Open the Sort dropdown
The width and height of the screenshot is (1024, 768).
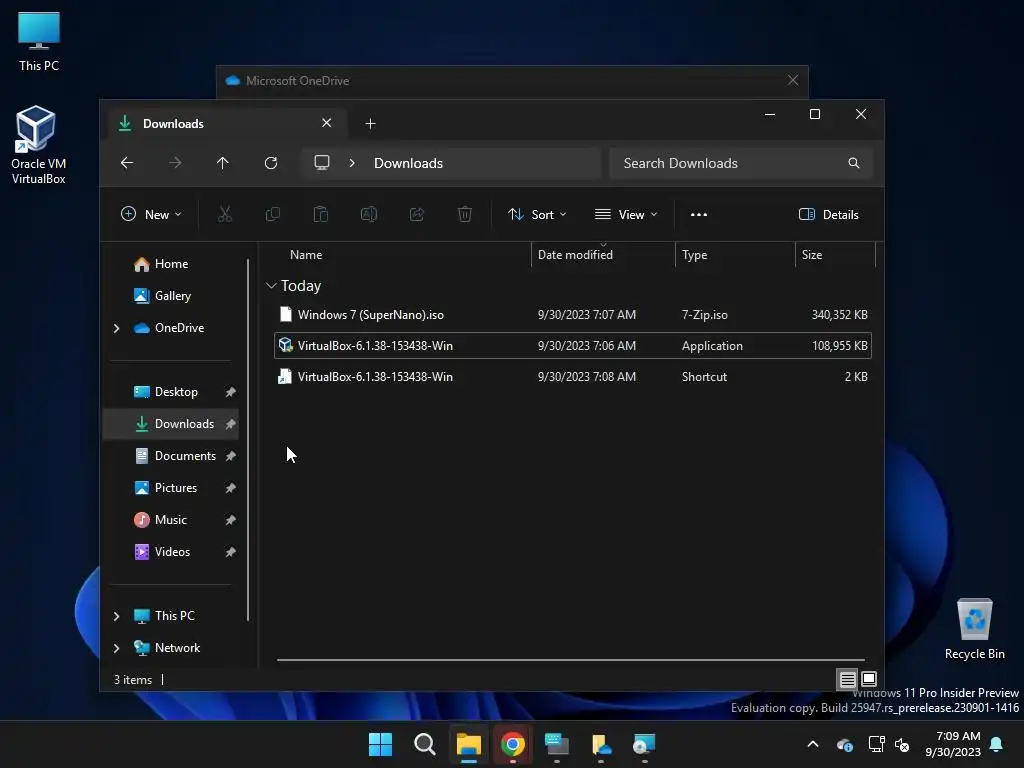537,214
